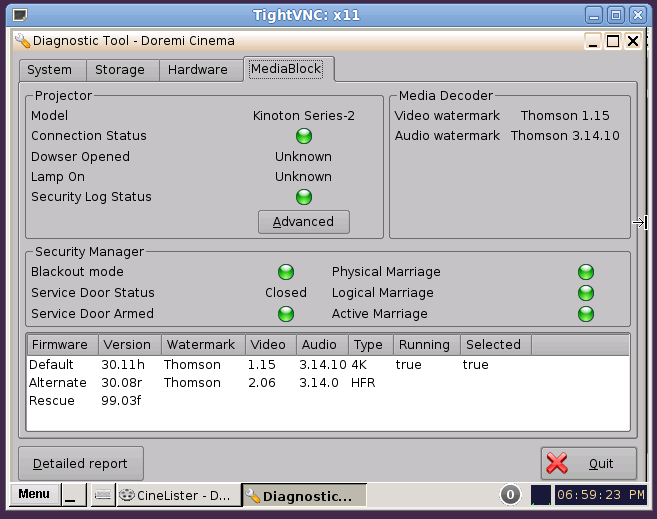Click the Blackout mode green indicator
This screenshot has width=657, height=519.
coord(286,272)
